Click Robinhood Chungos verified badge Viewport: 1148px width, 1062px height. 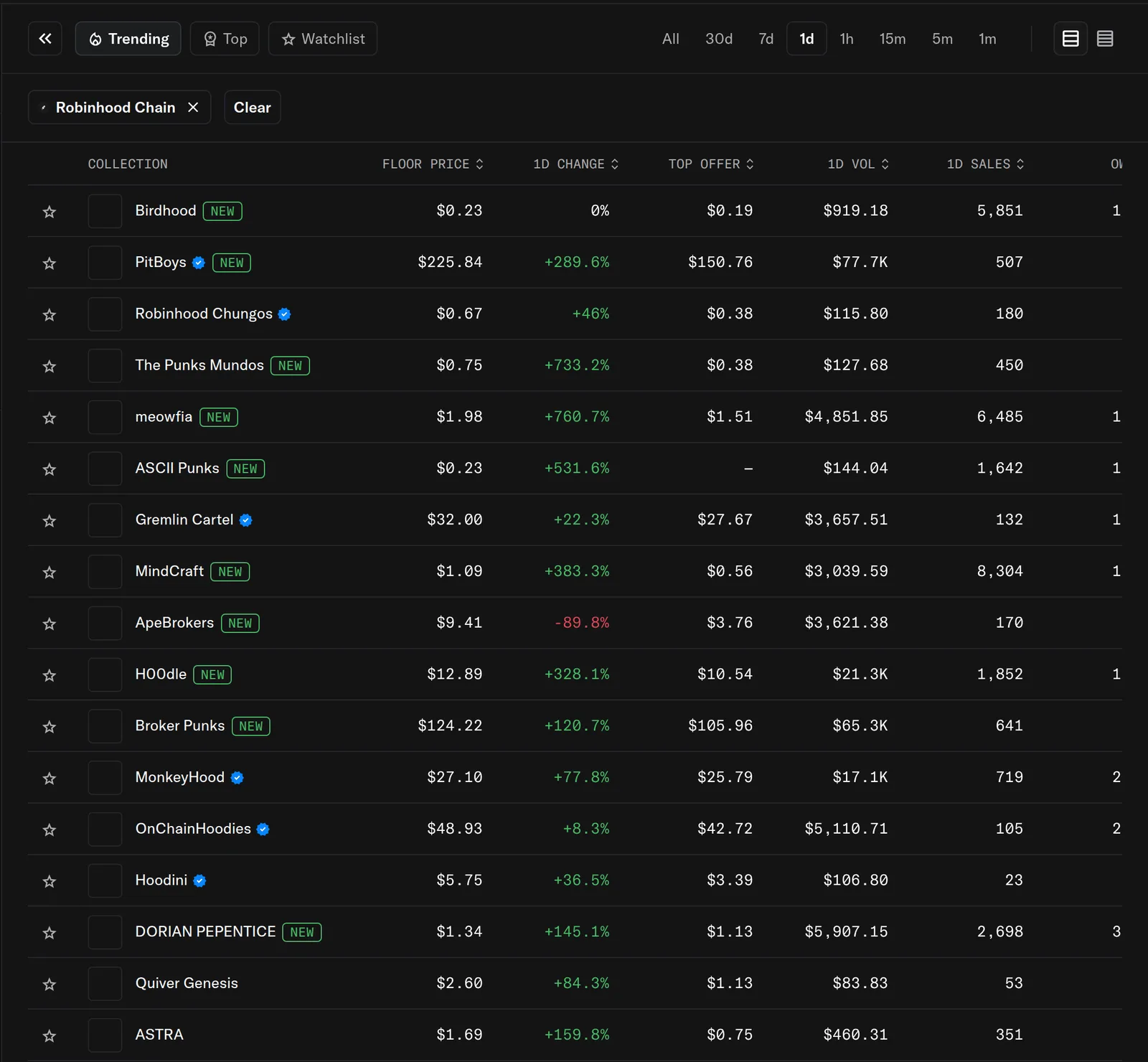(x=284, y=314)
